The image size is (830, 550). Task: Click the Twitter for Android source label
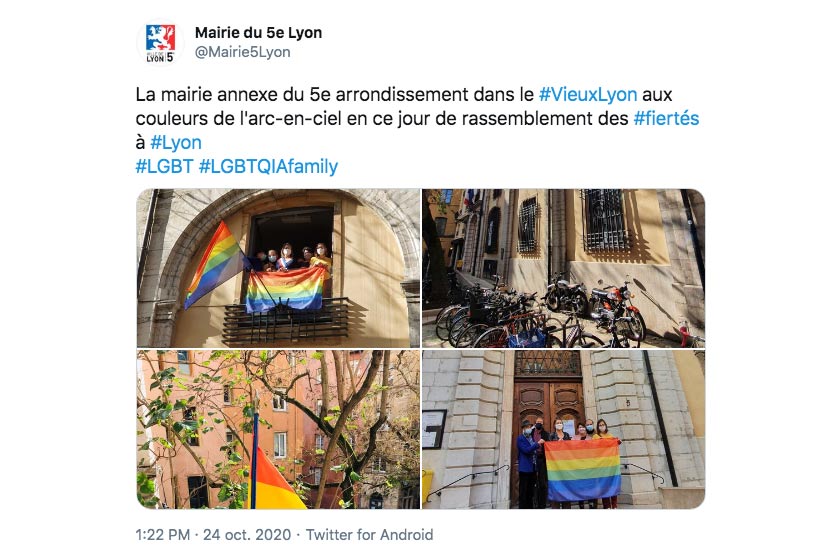[369, 535]
